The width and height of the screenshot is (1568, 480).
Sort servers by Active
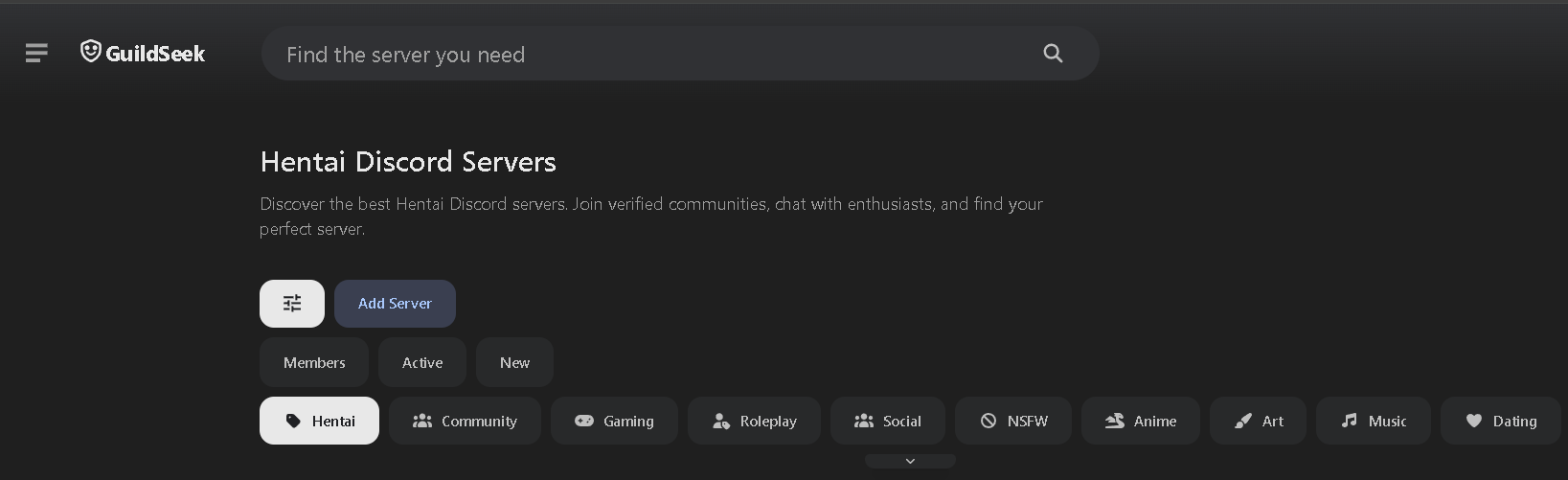[422, 363]
